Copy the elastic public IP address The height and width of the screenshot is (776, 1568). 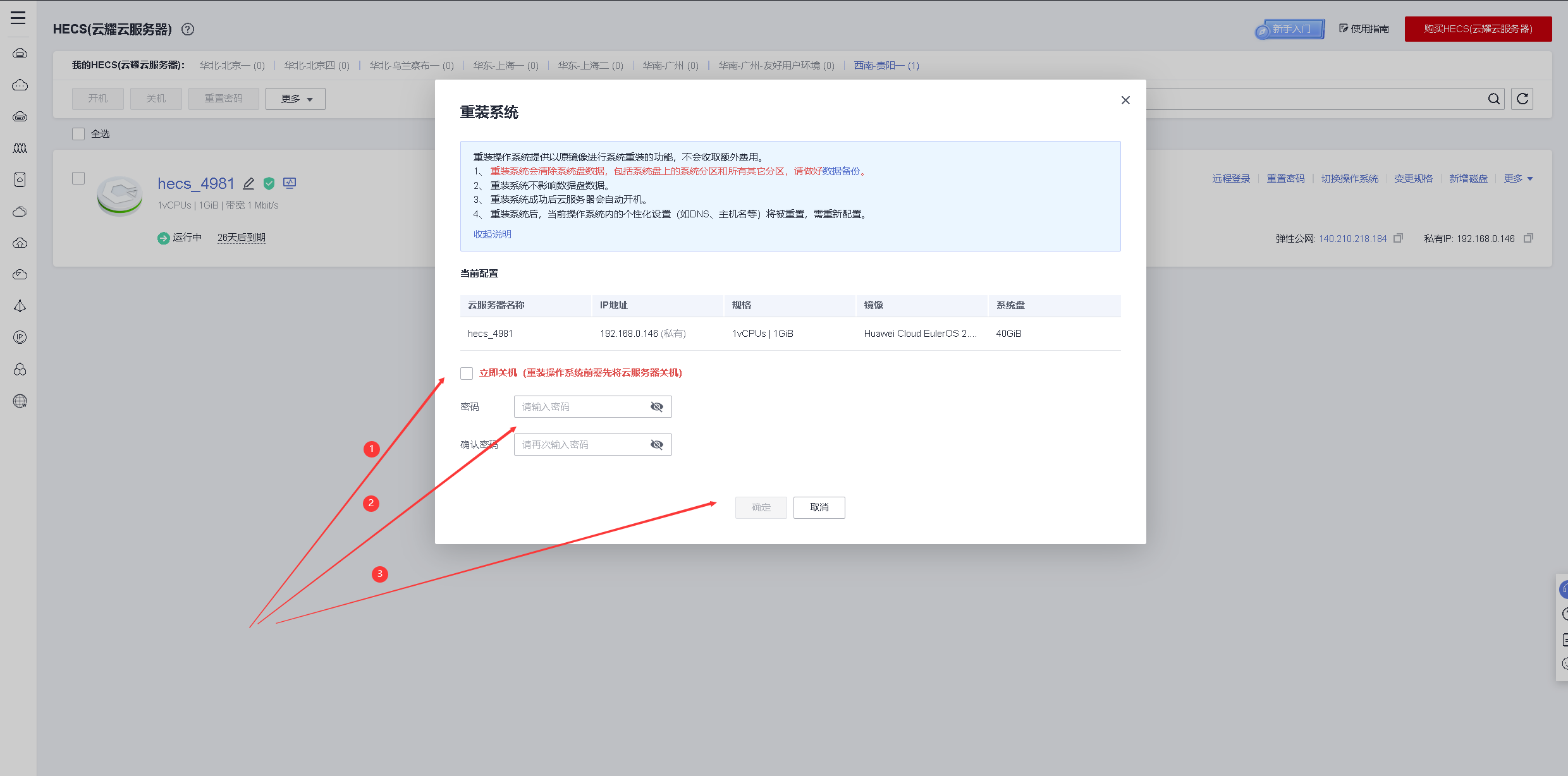coord(1398,238)
